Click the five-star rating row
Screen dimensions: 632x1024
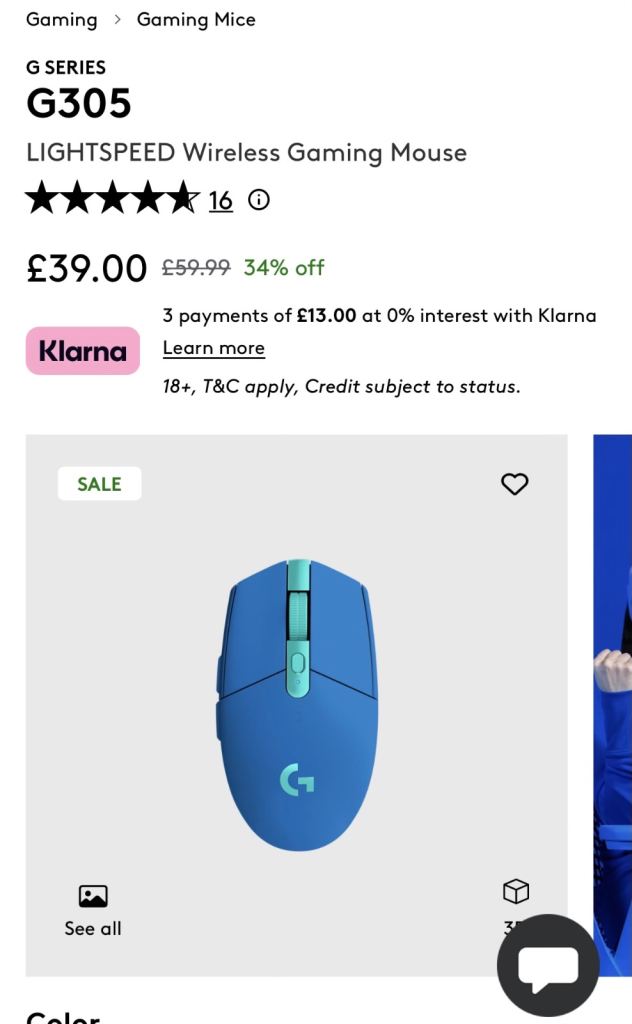point(112,199)
